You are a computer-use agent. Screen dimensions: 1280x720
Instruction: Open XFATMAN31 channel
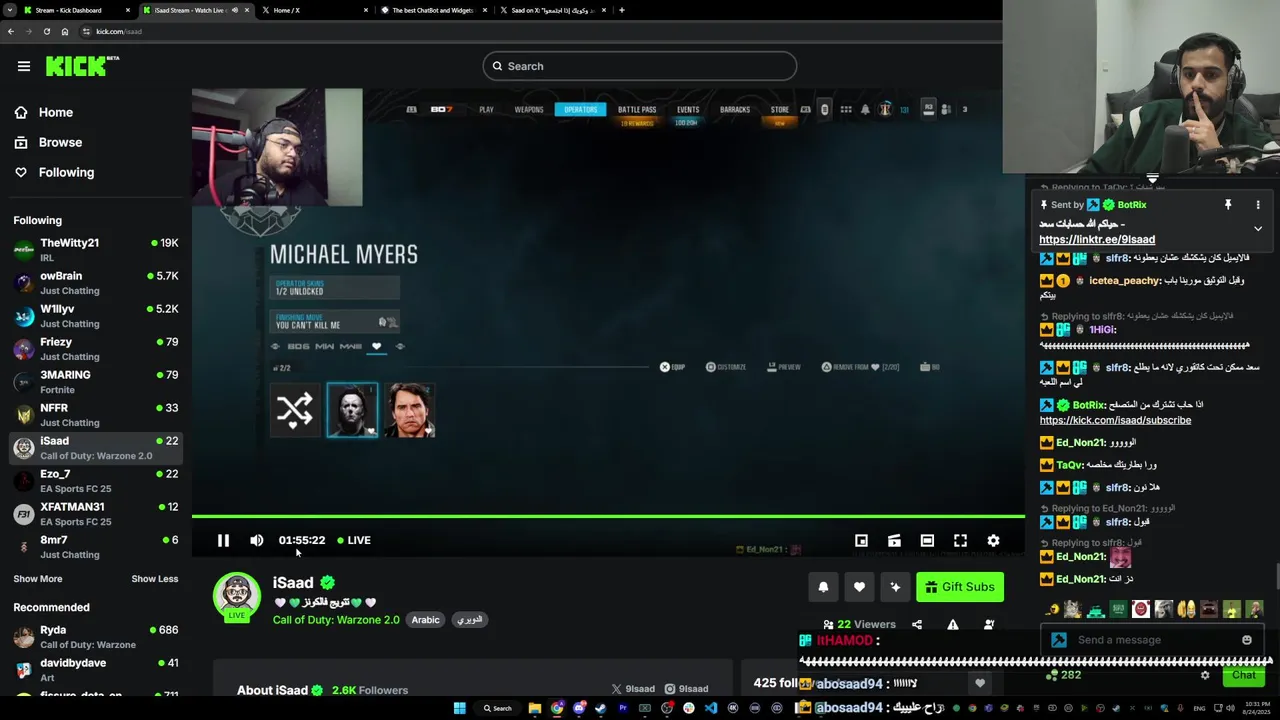click(x=96, y=513)
